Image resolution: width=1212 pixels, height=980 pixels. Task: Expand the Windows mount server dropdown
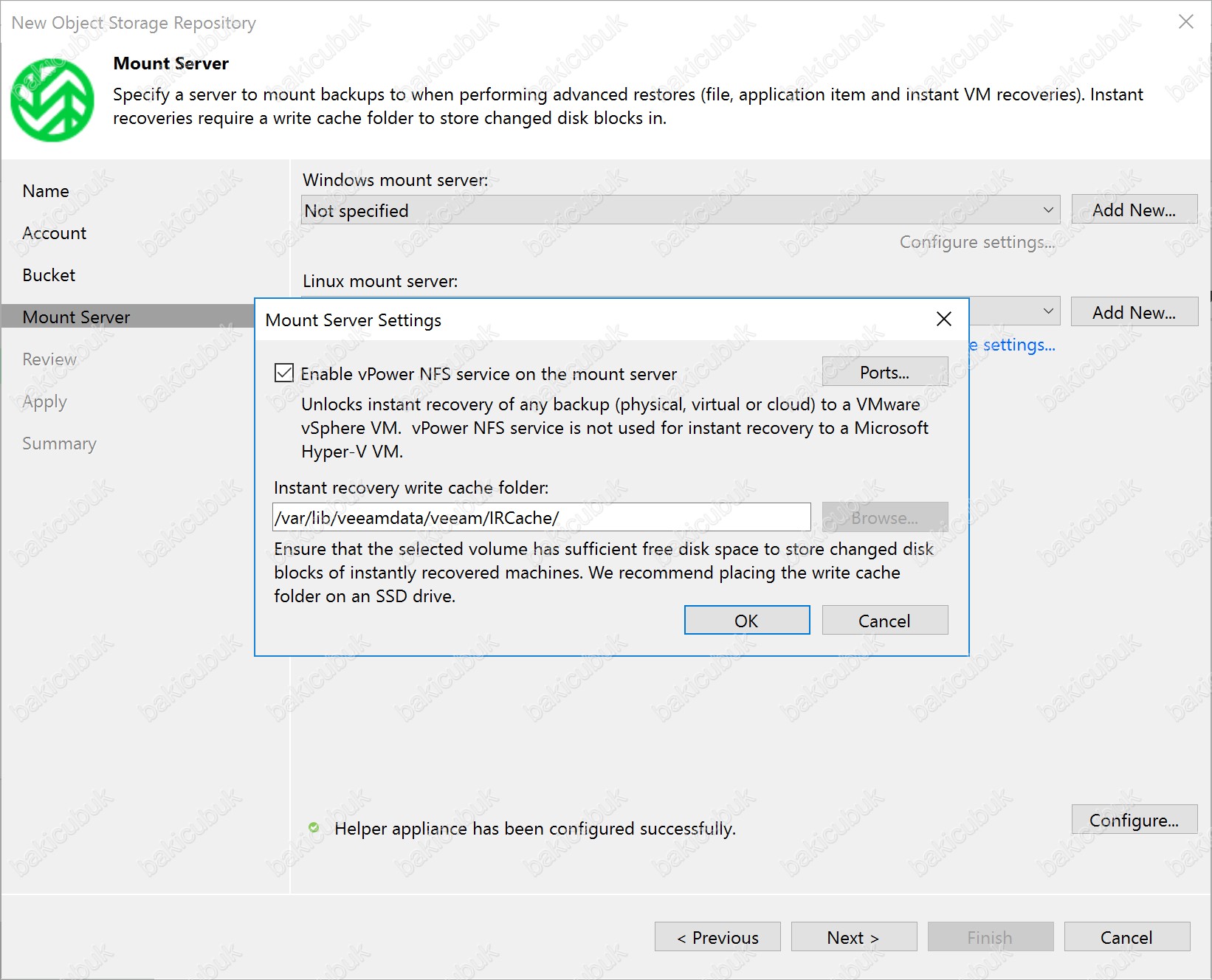tap(1047, 210)
